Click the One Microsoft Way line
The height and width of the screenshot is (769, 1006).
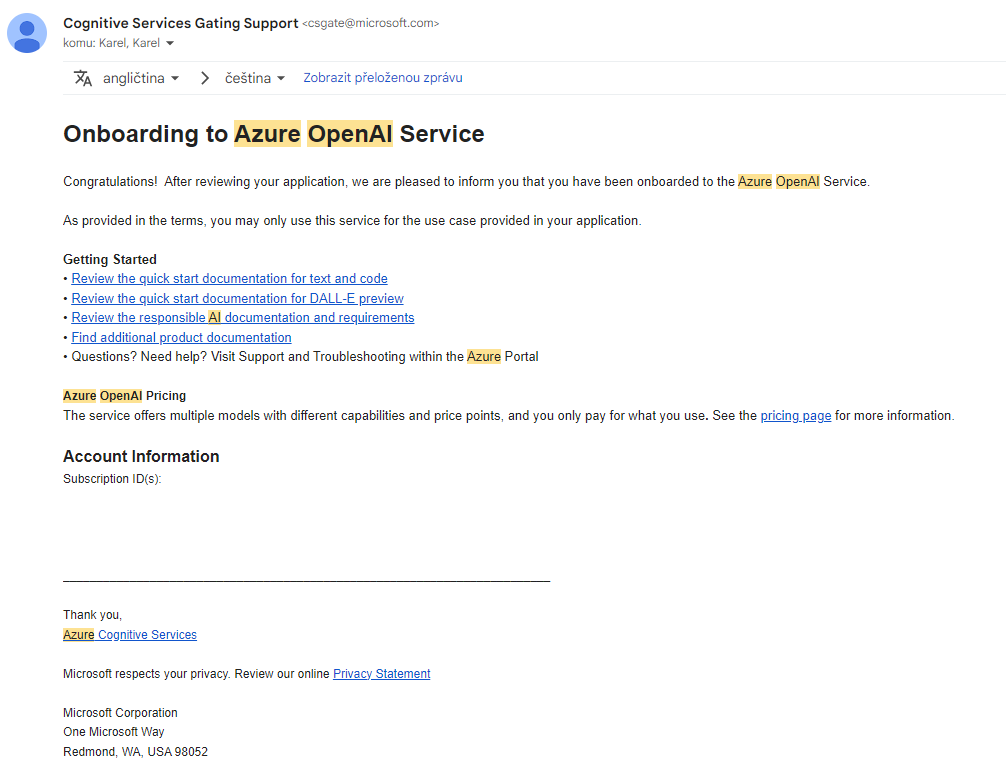coord(114,732)
